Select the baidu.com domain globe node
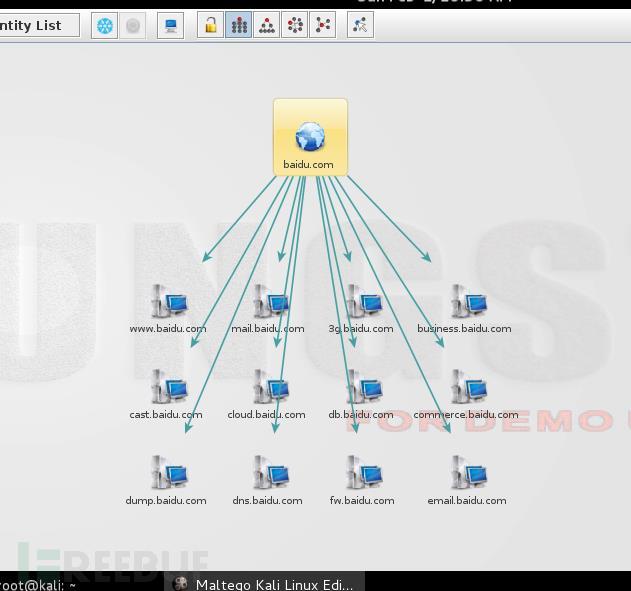The image size is (631, 591). click(x=310, y=137)
